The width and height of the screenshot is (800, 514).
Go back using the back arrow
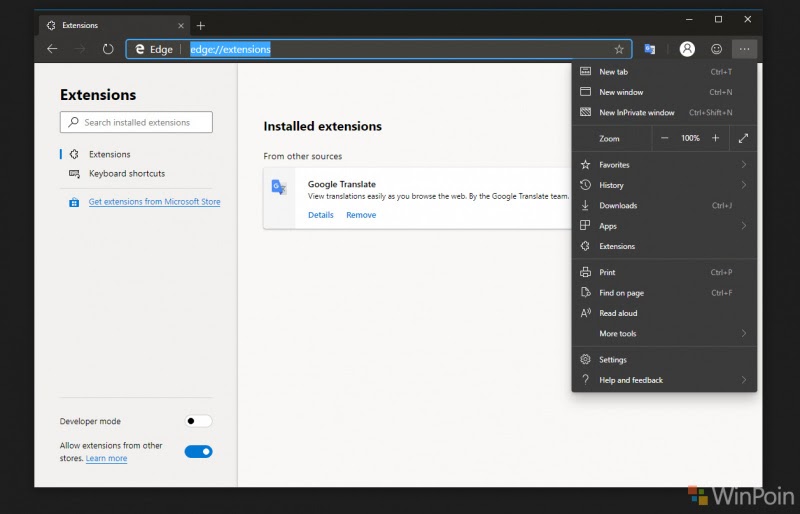tap(52, 49)
